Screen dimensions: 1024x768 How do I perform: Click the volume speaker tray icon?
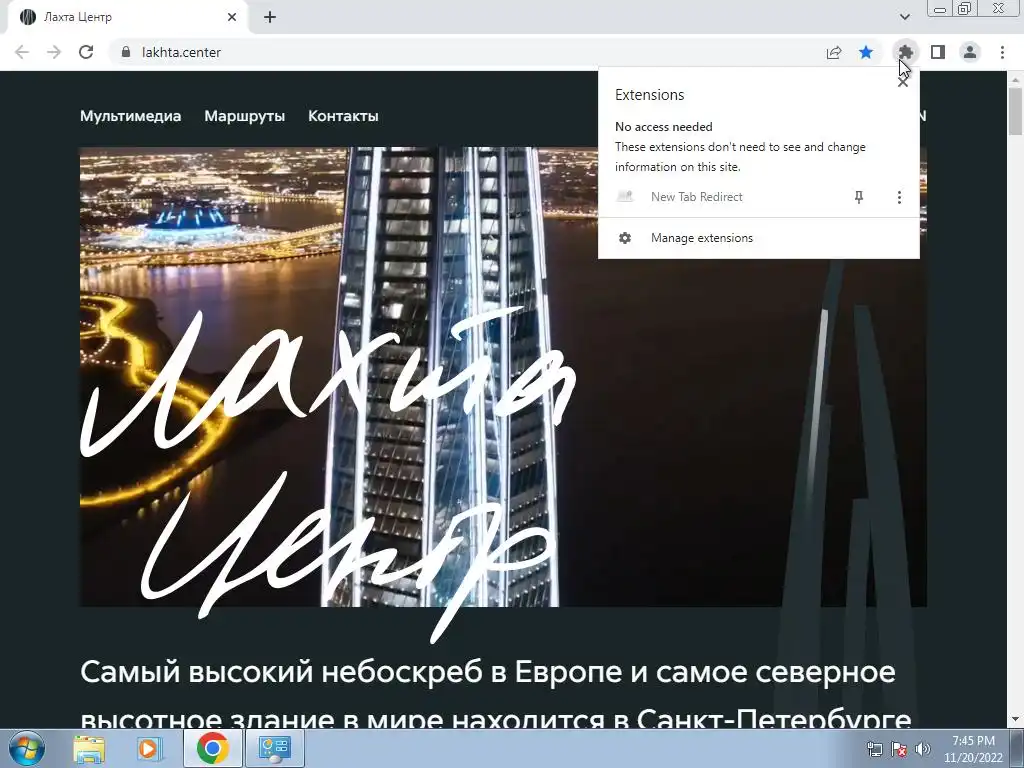[923, 749]
